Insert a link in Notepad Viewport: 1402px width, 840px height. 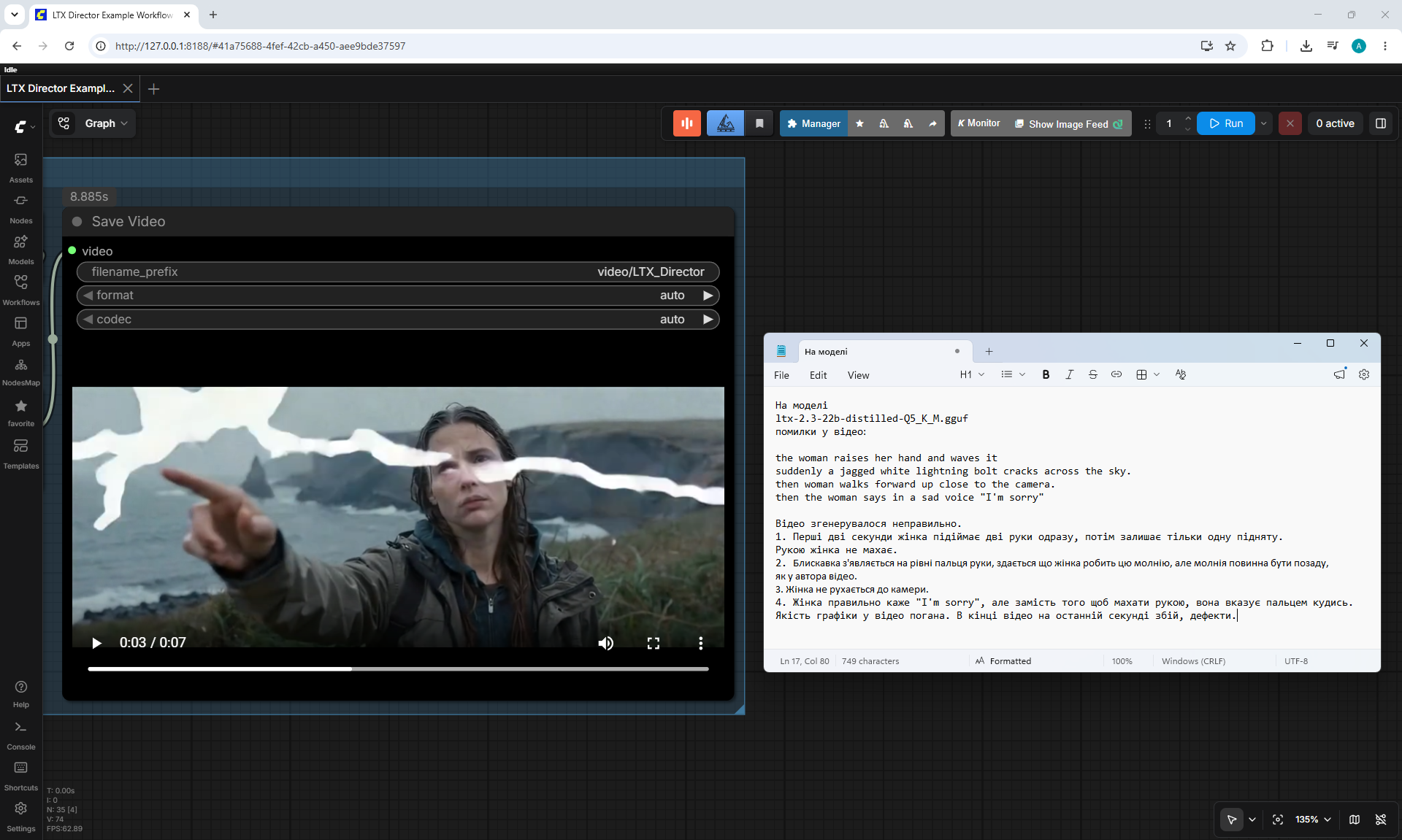[1116, 374]
